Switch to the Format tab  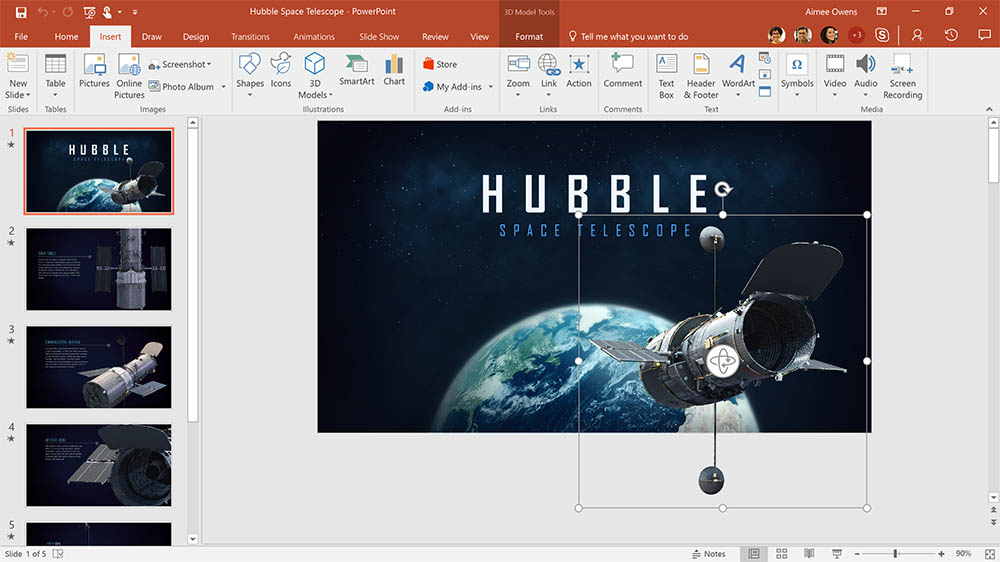click(x=529, y=37)
